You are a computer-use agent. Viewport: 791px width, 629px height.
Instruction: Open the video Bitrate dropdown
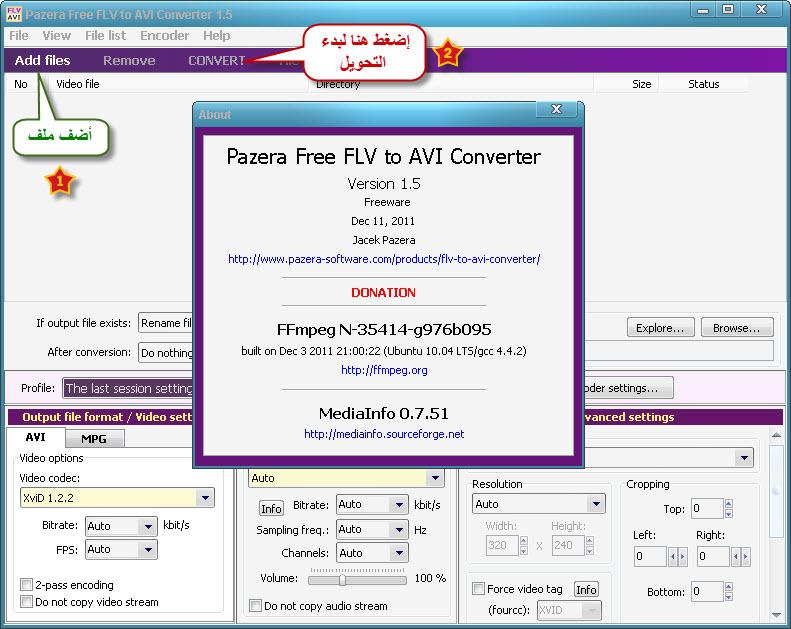tap(121, 526)
